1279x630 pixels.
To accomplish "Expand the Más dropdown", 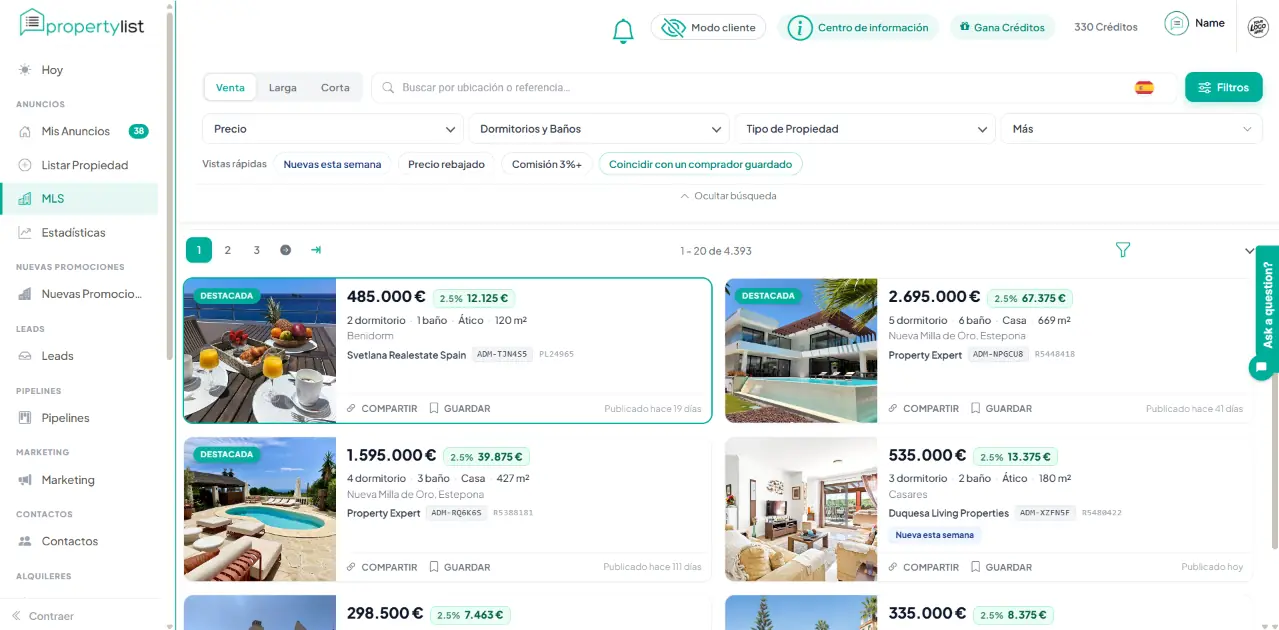I will tap(1131, 129).
